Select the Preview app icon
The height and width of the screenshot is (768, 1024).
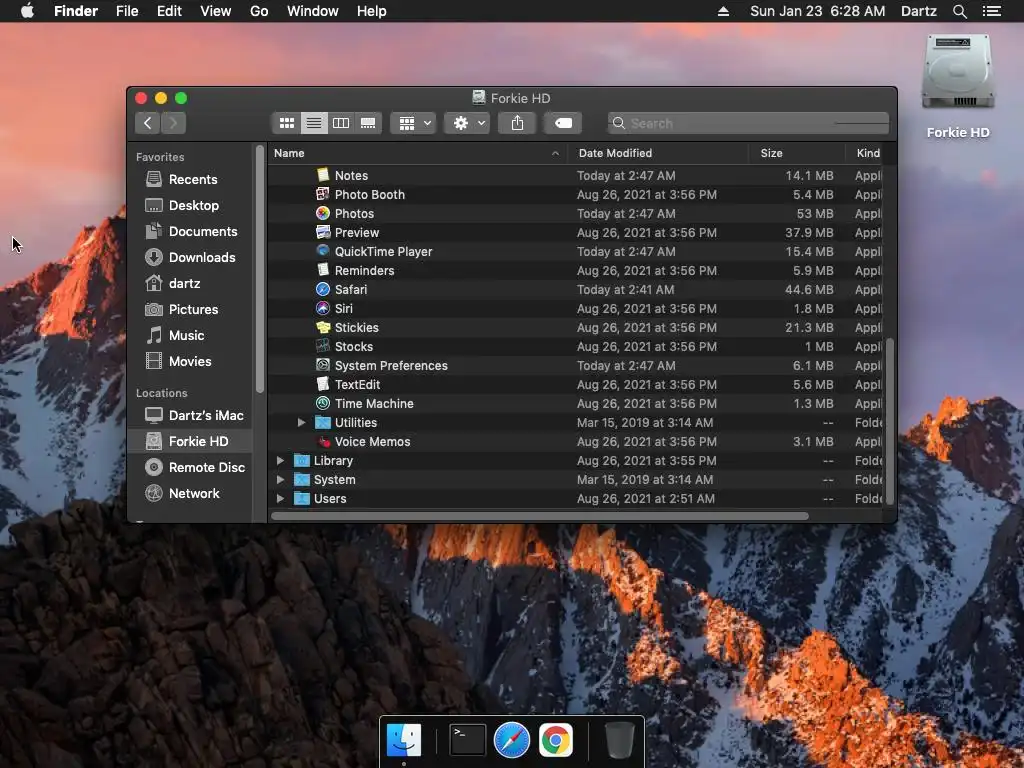(323, 232)
